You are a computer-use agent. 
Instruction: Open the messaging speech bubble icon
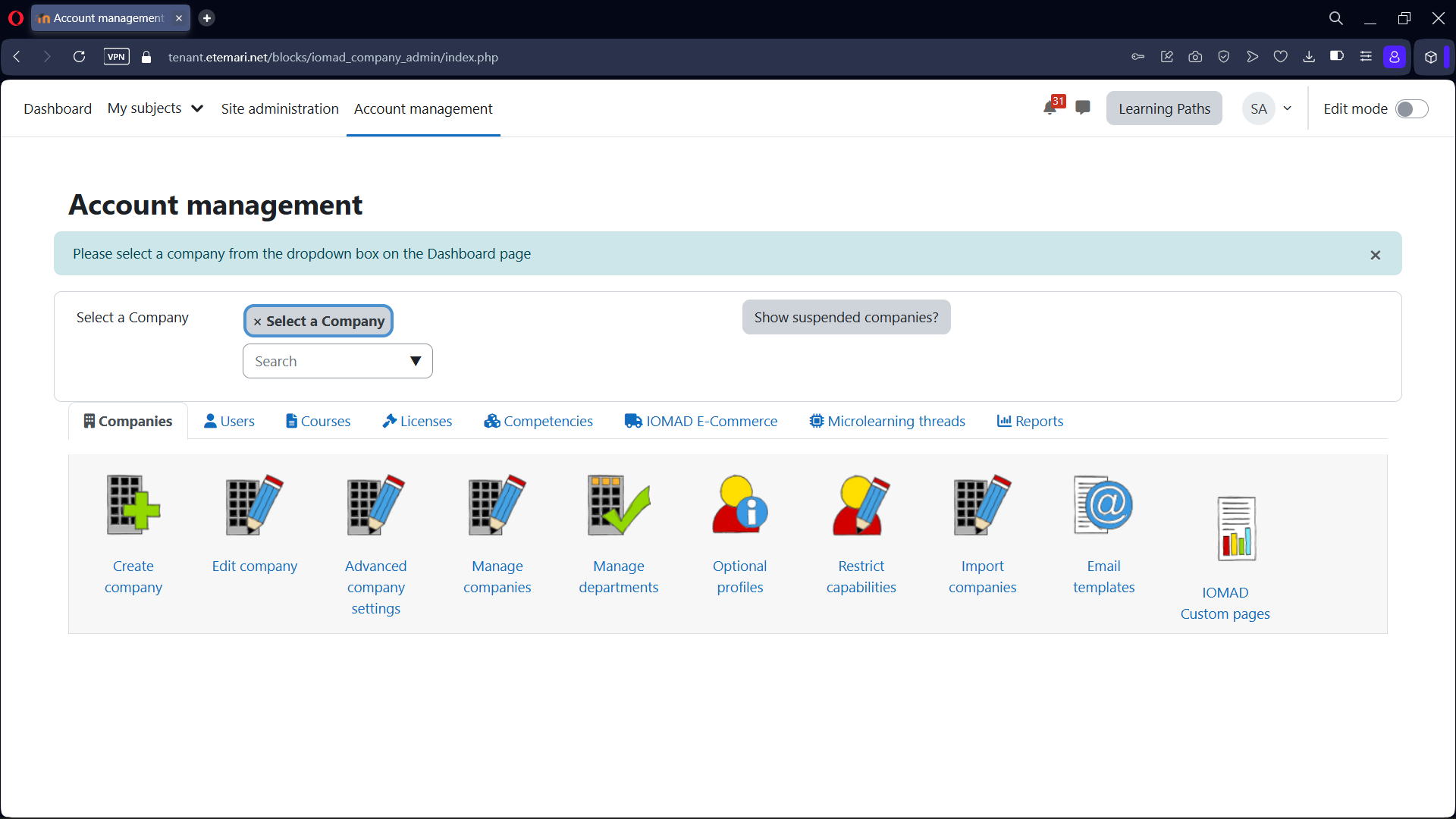click(x=1083, y=108)
